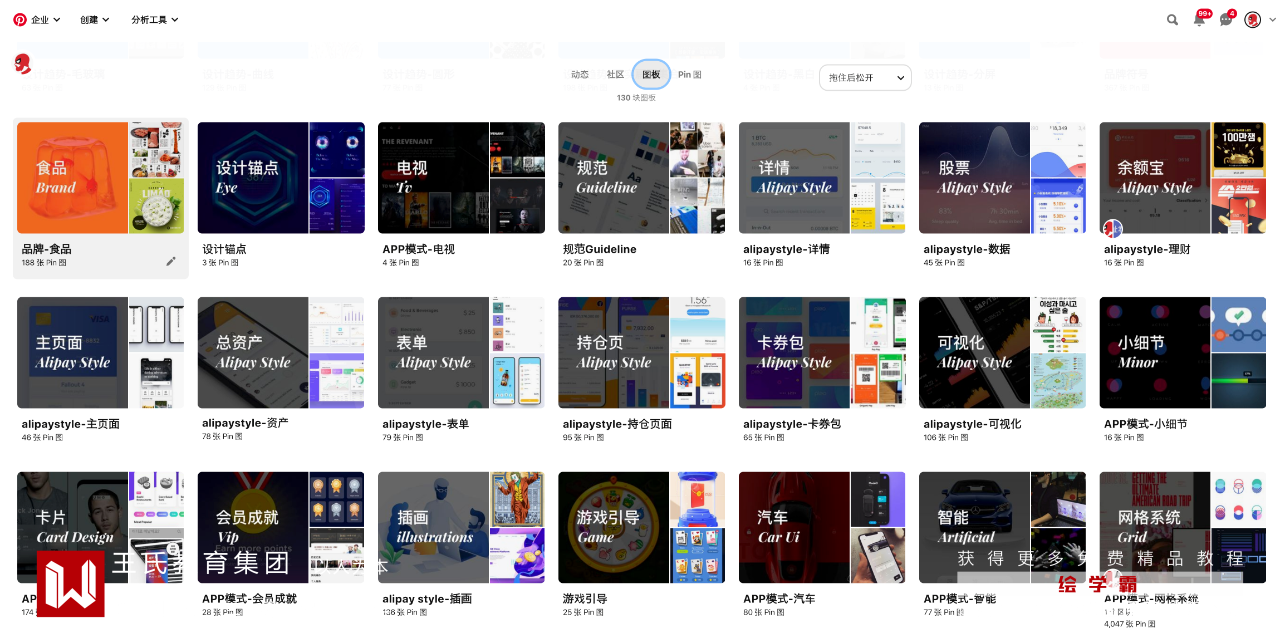The width and height of the screenshot is (1280, 643).
Task: Expand the account chevron beside the avatar
Action: [1272, 20]
